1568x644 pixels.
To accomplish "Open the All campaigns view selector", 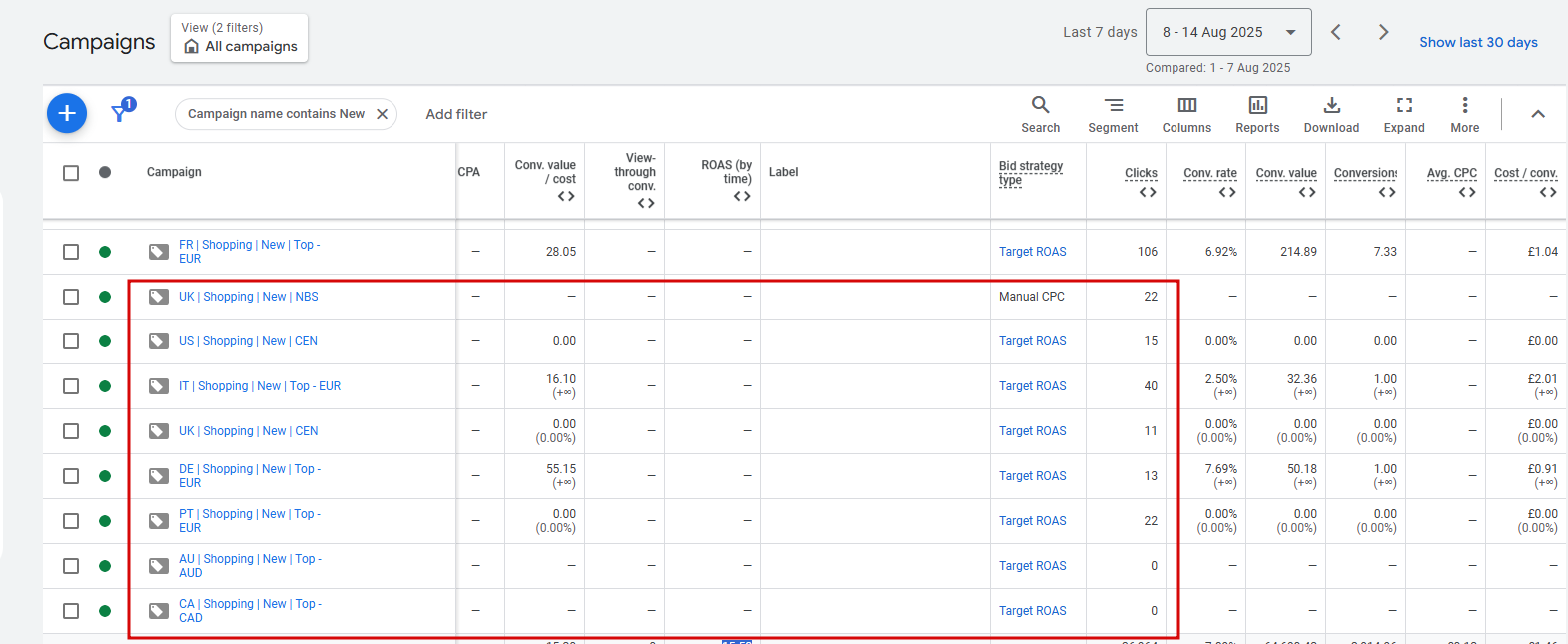I will point(239,38).
